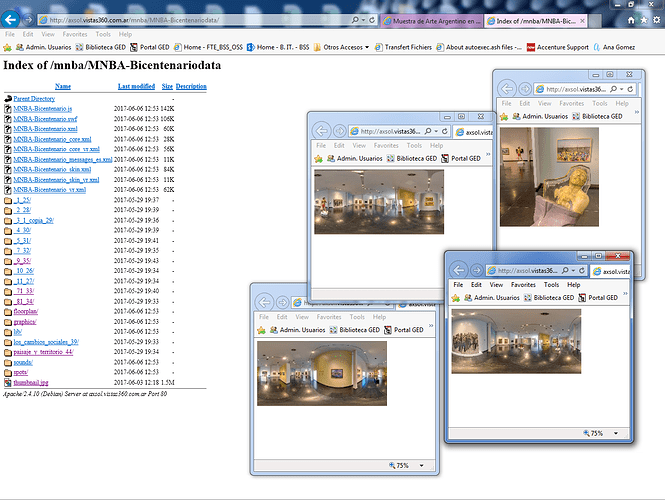Screen dimensions: 665x500
Task: Open the Favorites star at the main window's top right
Action: tap(644, 20)
